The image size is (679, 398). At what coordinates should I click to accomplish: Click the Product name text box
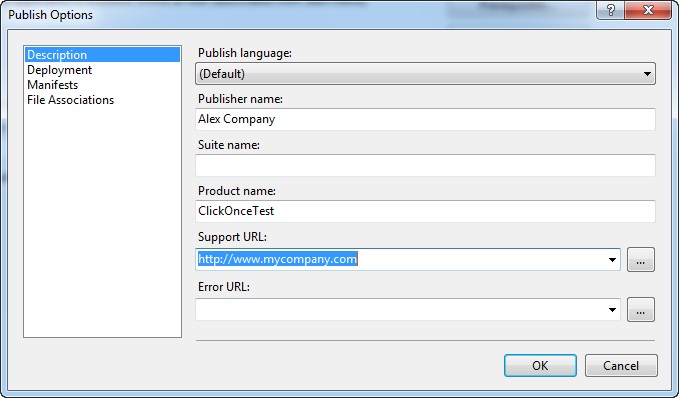coord(425,211)
